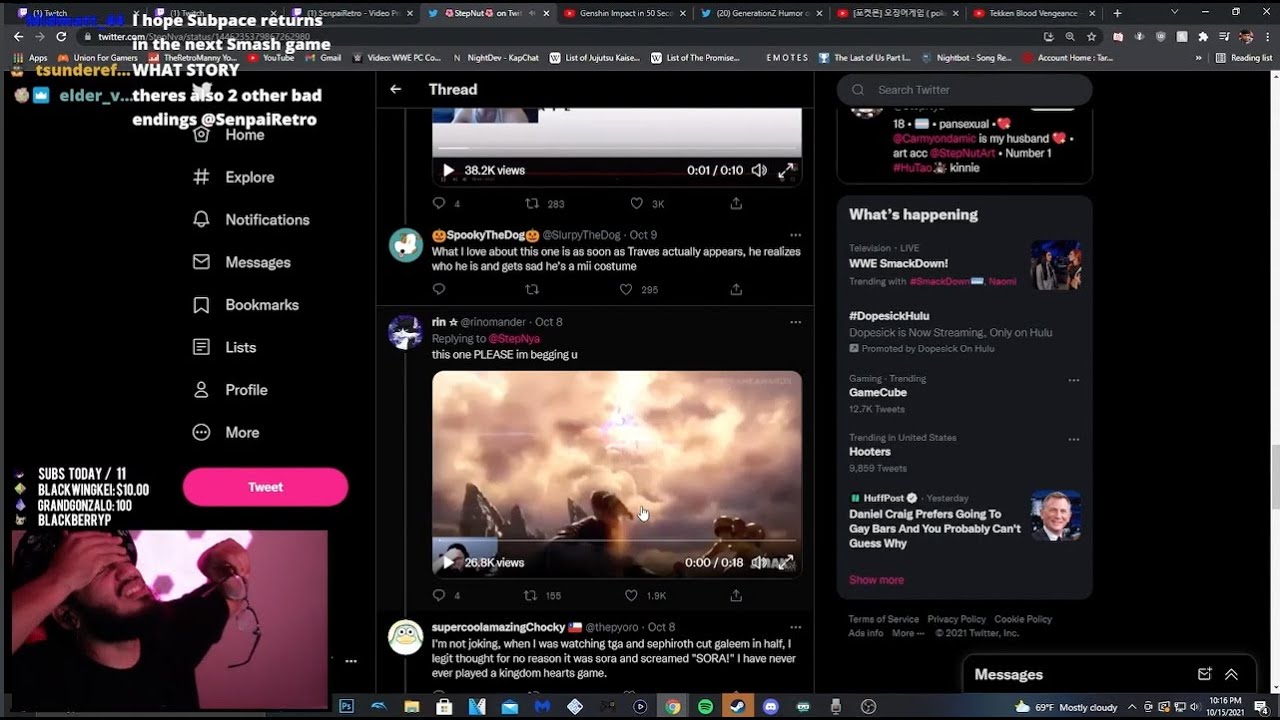Open Lists in the Twitter sidebar

click(224, 347)
